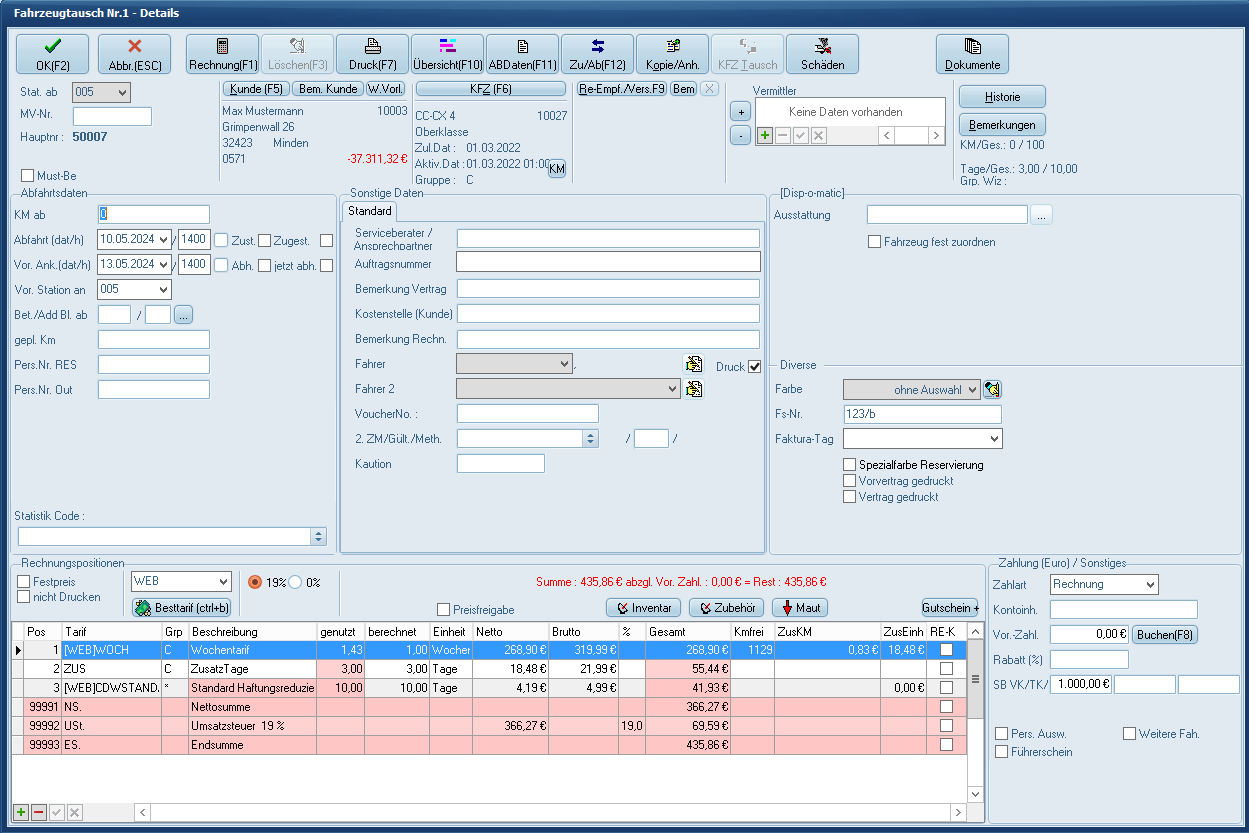
Task: Click the Zu/Ab(F12) arrows icon
Action: point(597,54)
